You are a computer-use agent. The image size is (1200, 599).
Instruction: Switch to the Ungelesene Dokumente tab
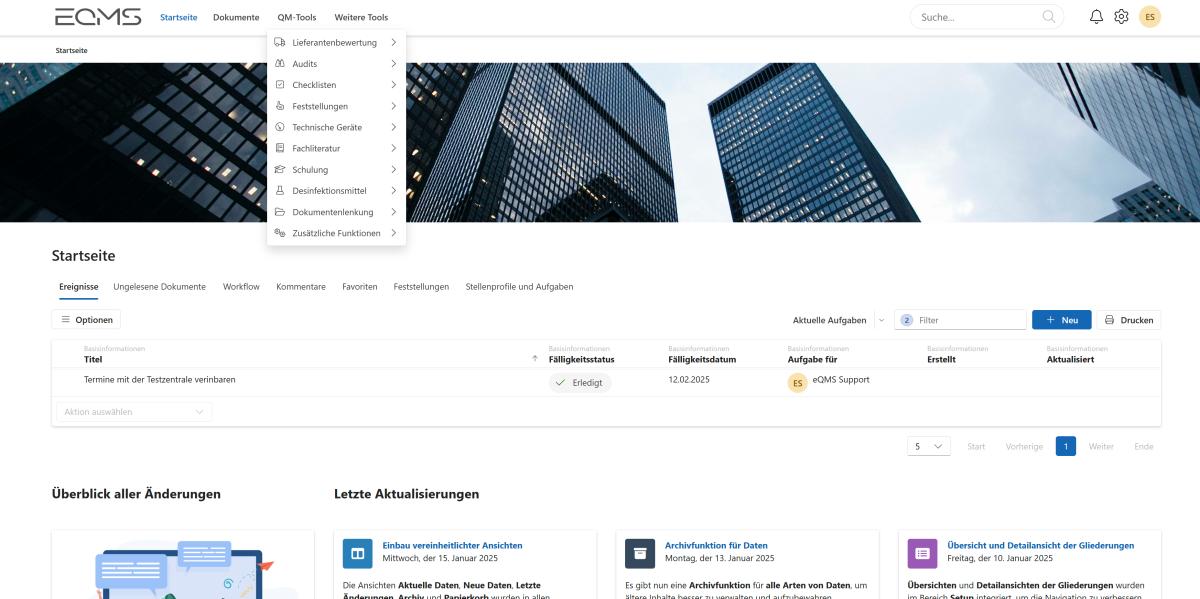(x=160, y=287)
